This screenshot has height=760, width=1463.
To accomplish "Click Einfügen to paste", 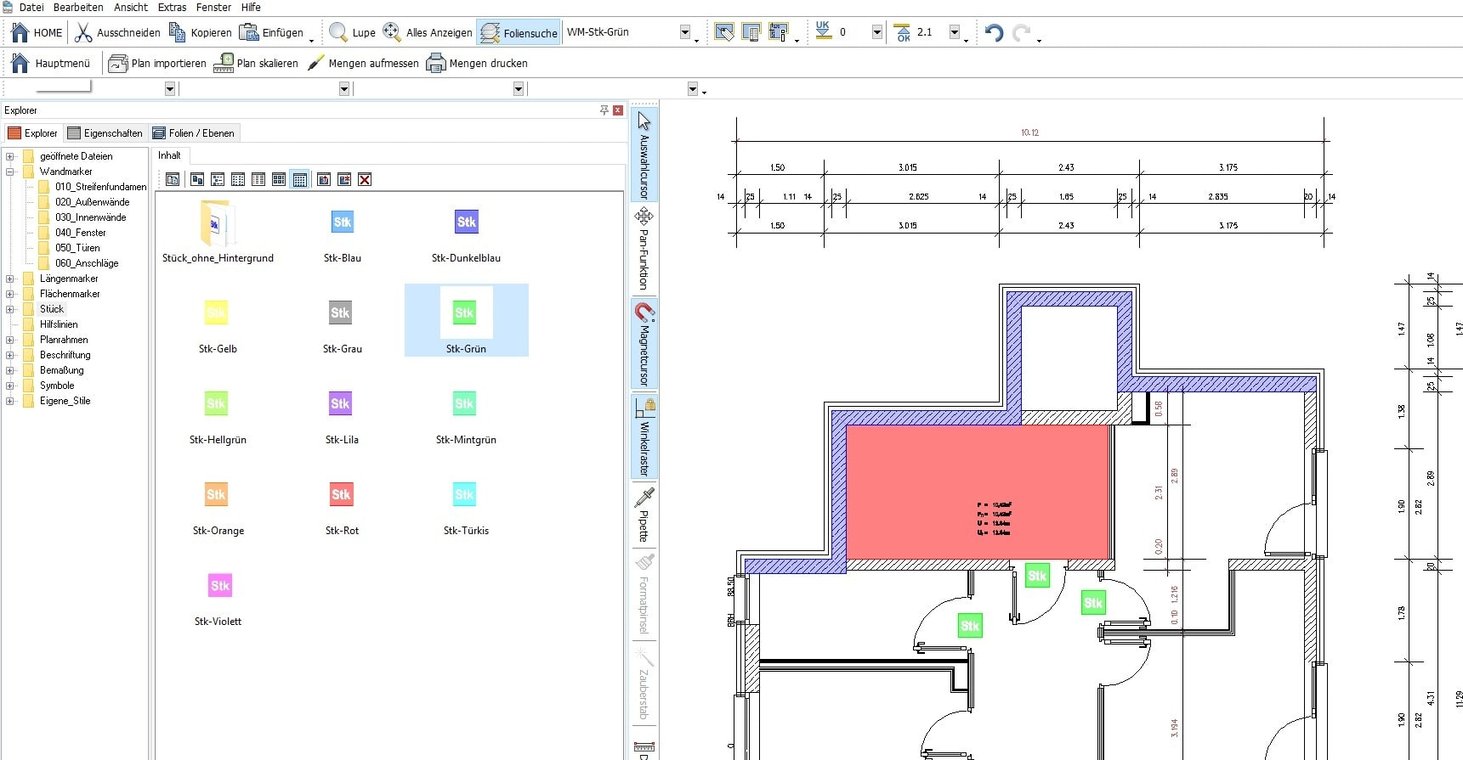I will coord(271,33).
